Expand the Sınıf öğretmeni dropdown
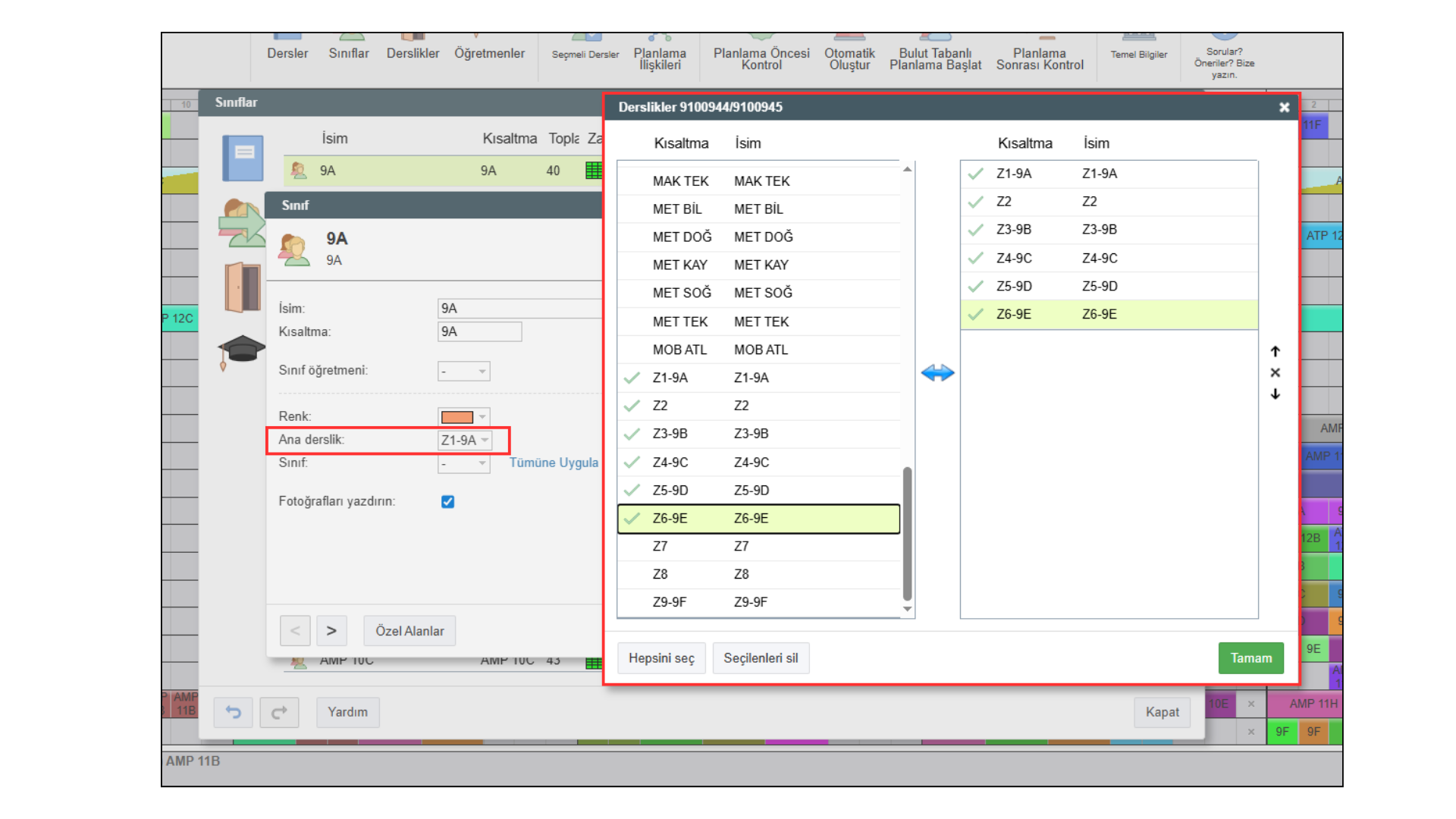Image resolution: width=1456 pixels, height=819 pixels. (463, 372)
